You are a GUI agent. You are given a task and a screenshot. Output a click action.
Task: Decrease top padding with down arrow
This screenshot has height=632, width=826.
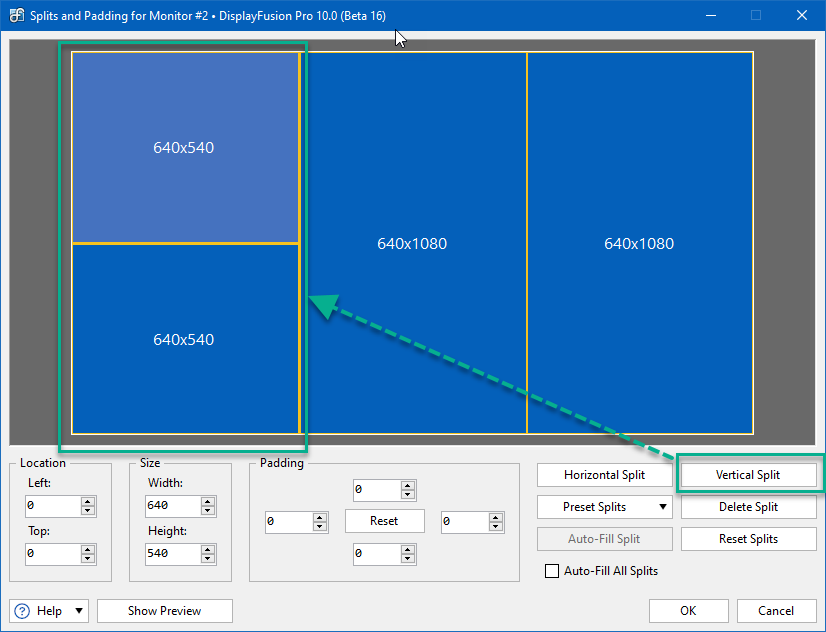[408, 495]
